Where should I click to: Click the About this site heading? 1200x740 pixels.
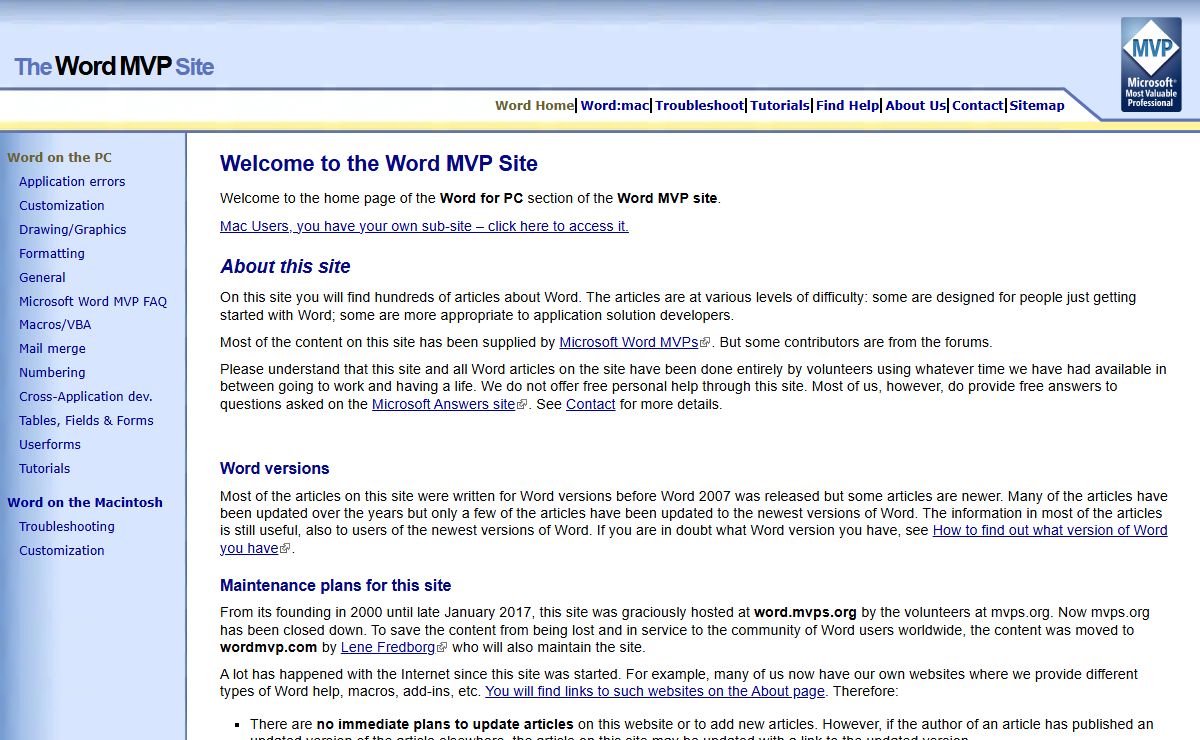[285, 267]
